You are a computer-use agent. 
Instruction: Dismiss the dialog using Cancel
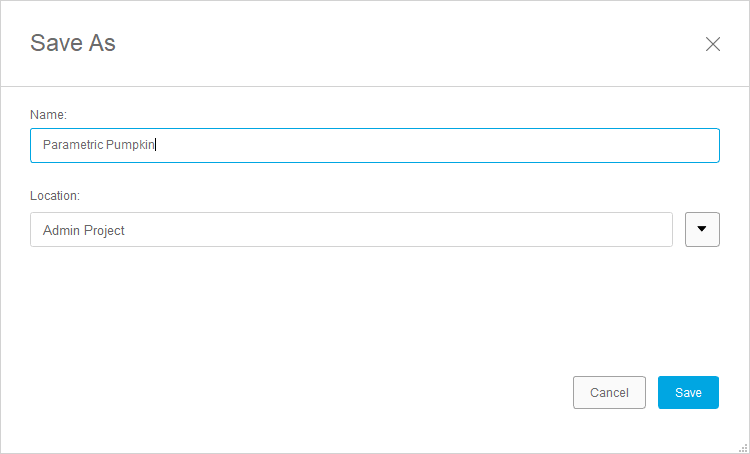point(609,393)
